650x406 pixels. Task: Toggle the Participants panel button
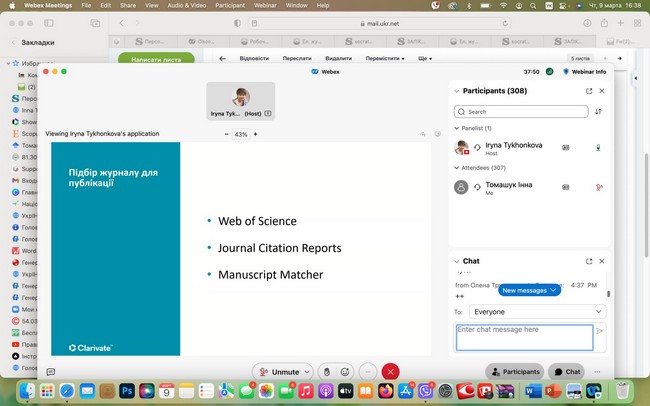tap(515, 372)
